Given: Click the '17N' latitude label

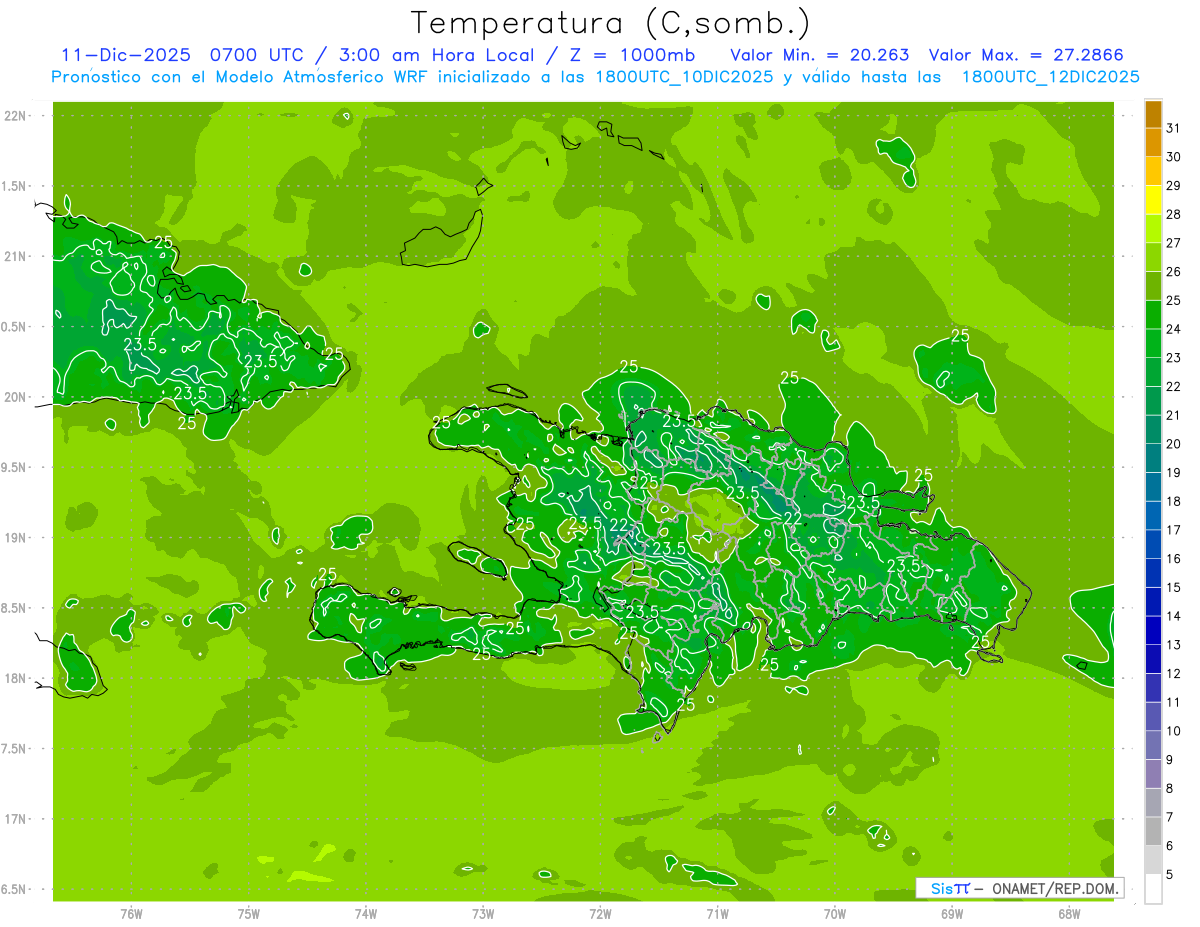Looking at the screenshot, I should point(16,819).
